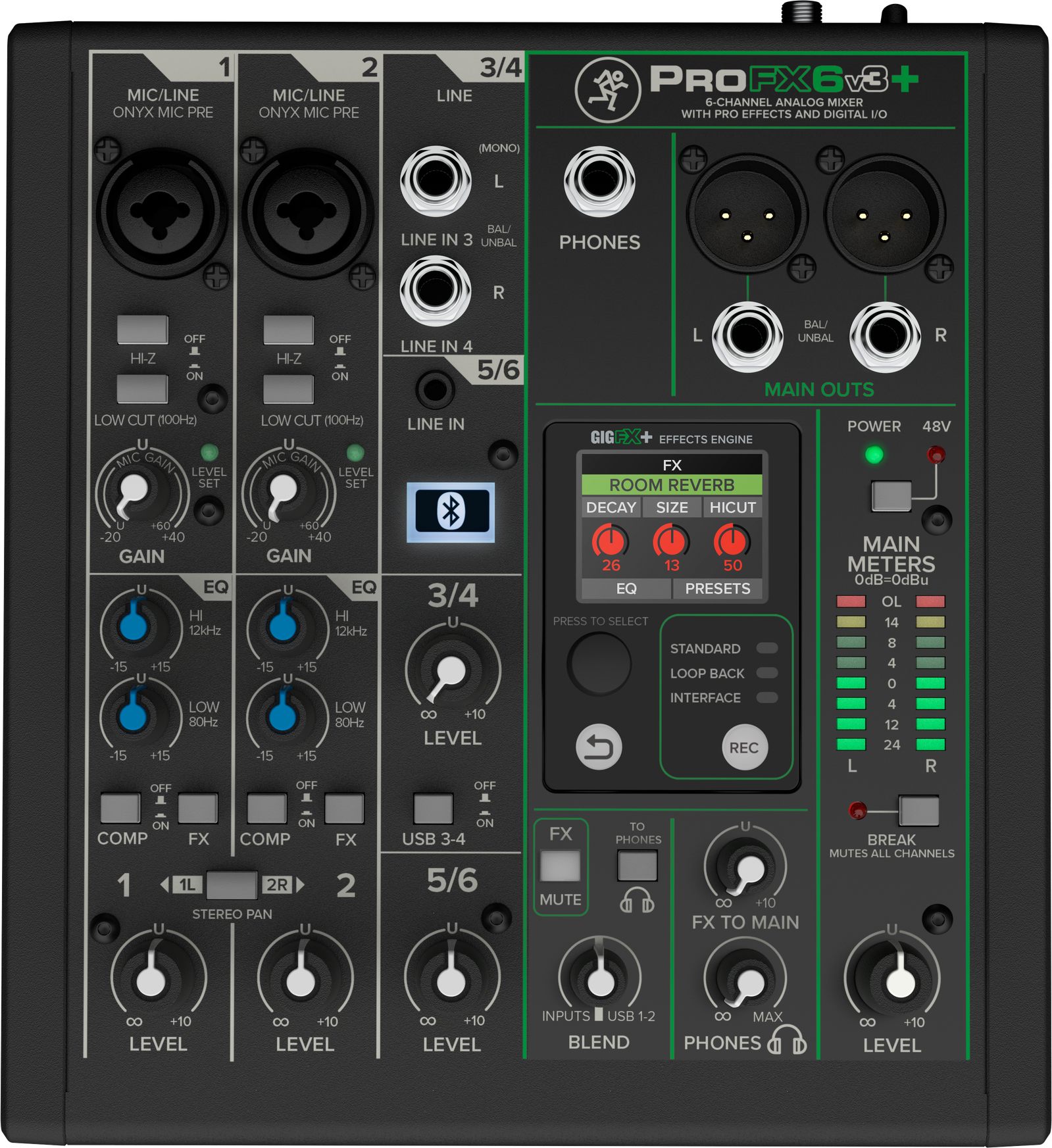Click the PHONES output jack
This screenshot has height=1148, width=1052.
[599, 182]
